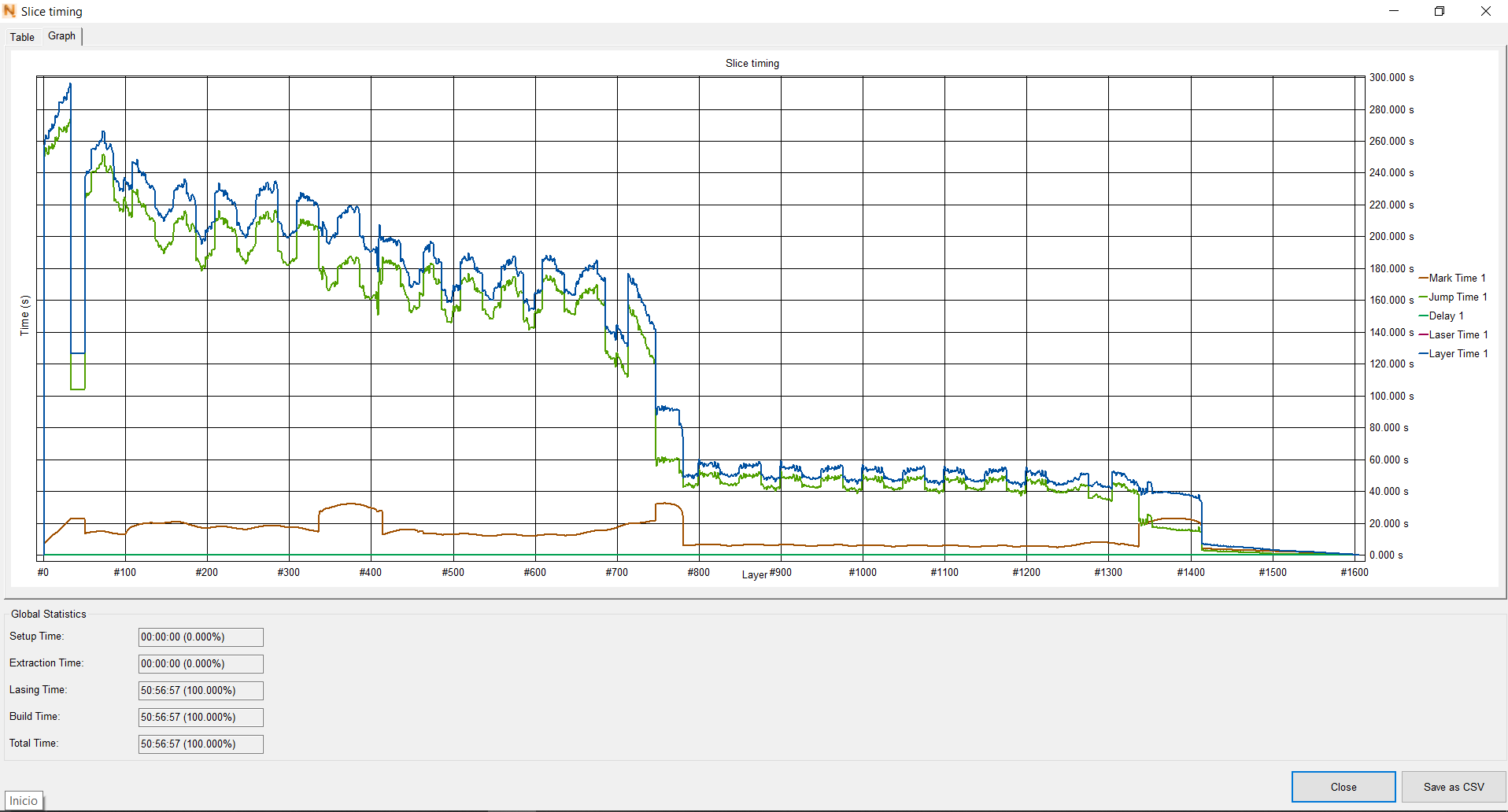Click the #1400 layer axis label

coord(1190,572)
